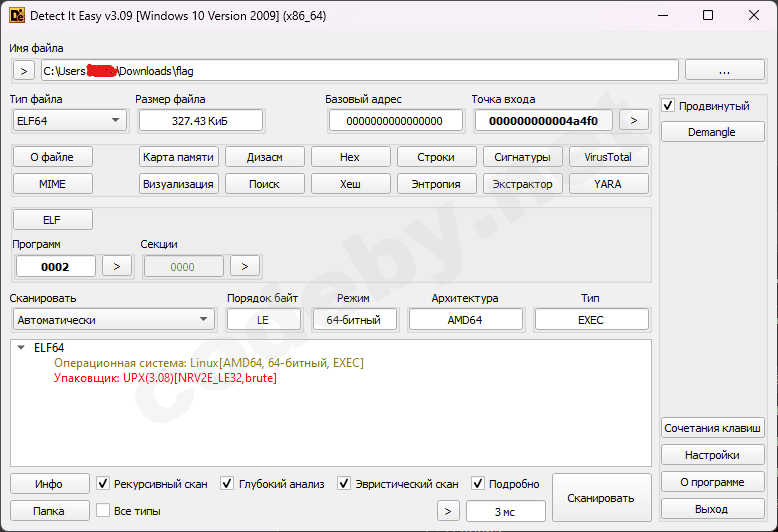Click '>' button next to Секции 0000
The image size is (778, 532).
tap(245, 266)
